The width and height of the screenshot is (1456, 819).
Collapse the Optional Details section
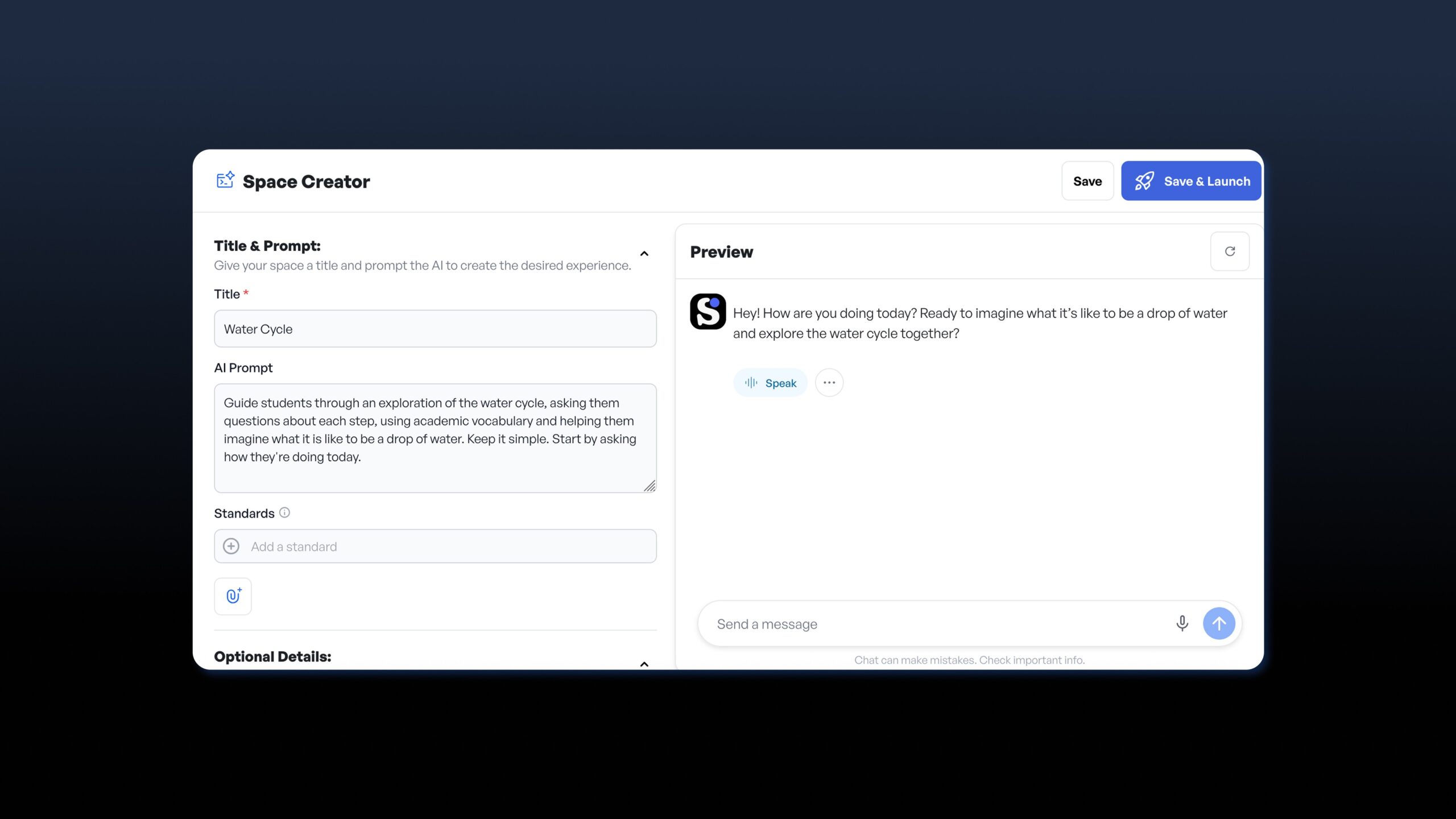coord(644,664)
